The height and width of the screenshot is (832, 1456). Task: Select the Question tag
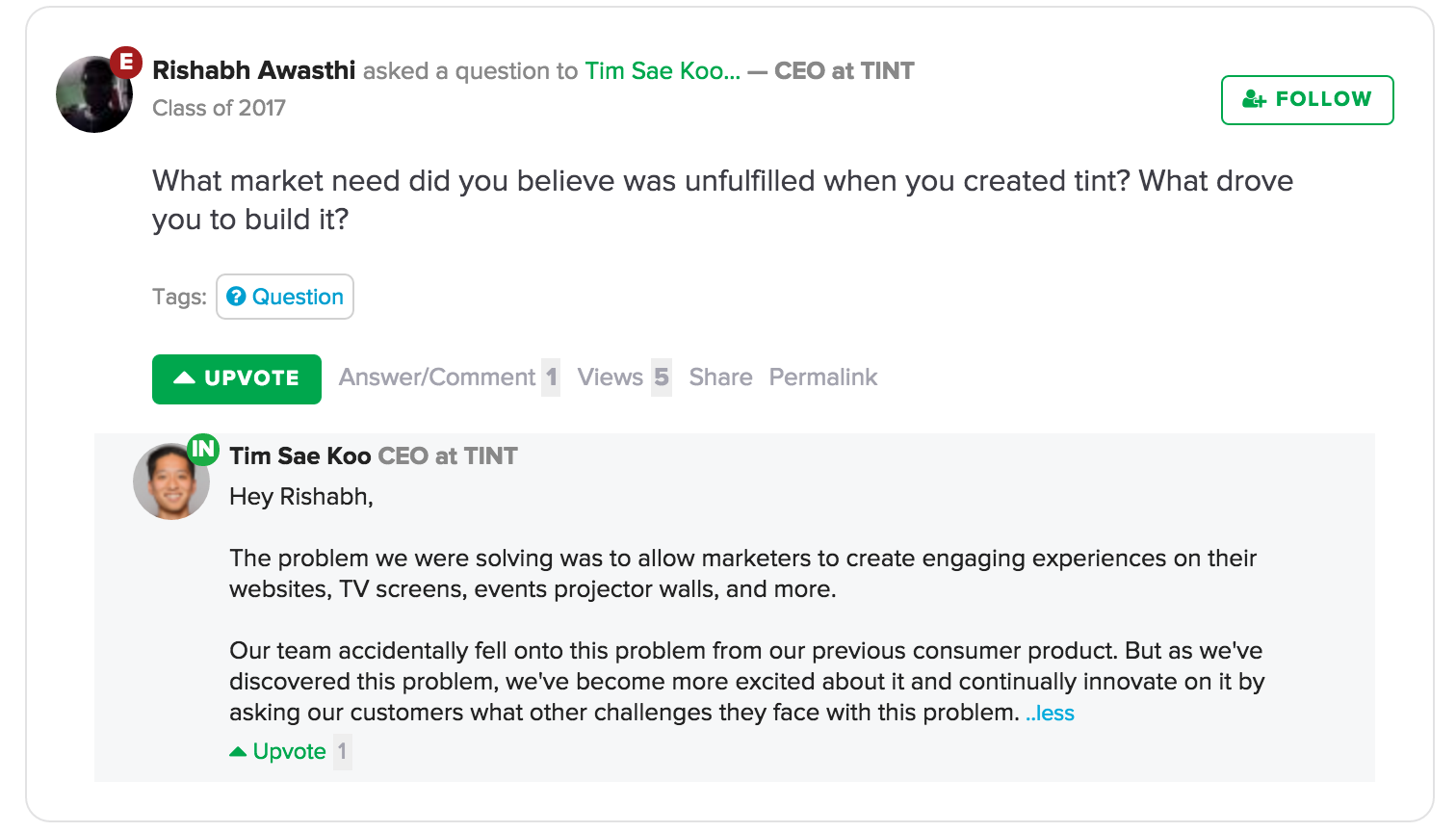coord(285,297)
